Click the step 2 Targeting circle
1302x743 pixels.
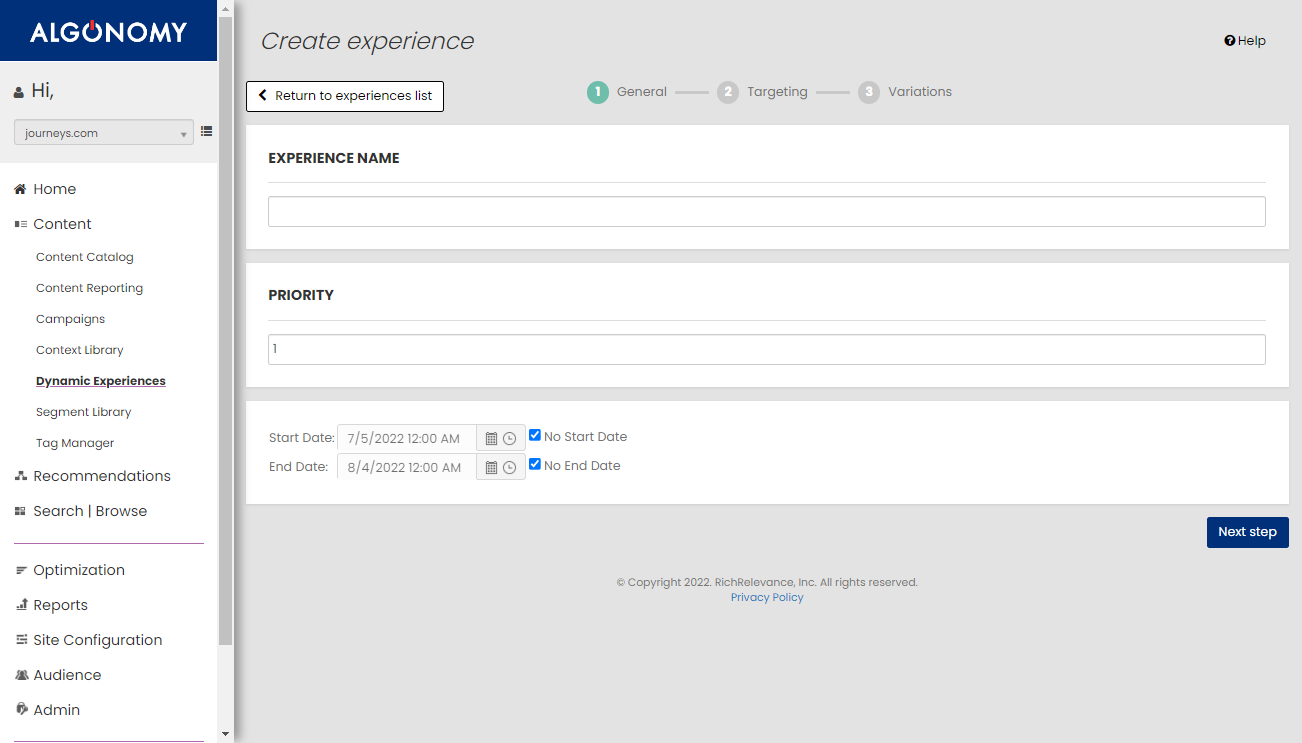[x=728, y=93]
